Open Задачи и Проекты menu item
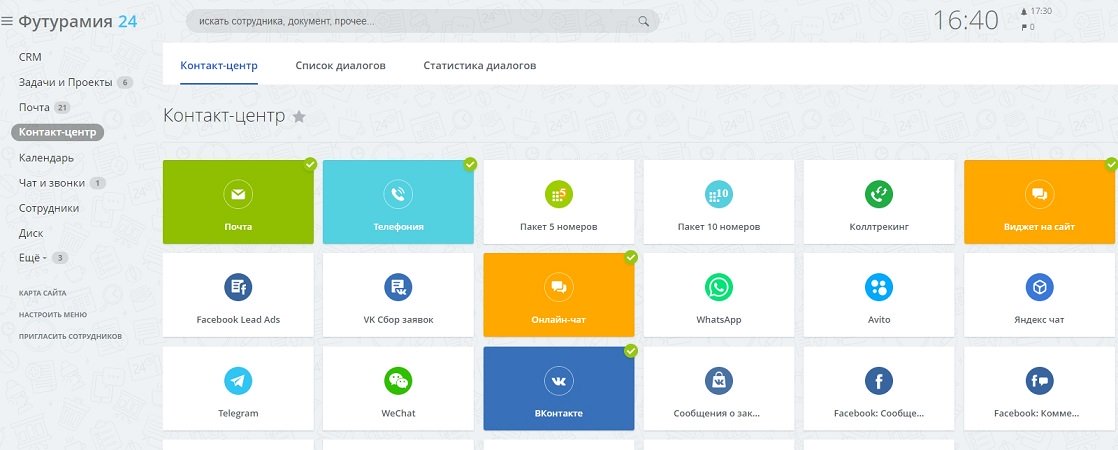 pyautogui.click(x=66, y=82)
